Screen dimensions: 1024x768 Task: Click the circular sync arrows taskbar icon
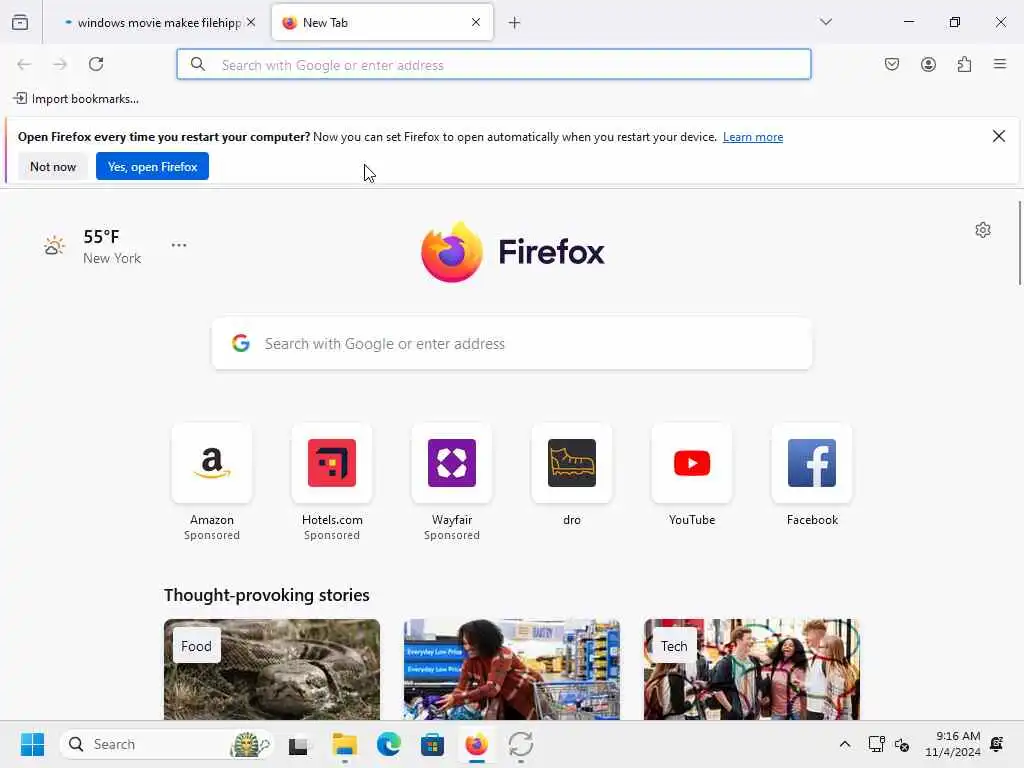(520, 744)
